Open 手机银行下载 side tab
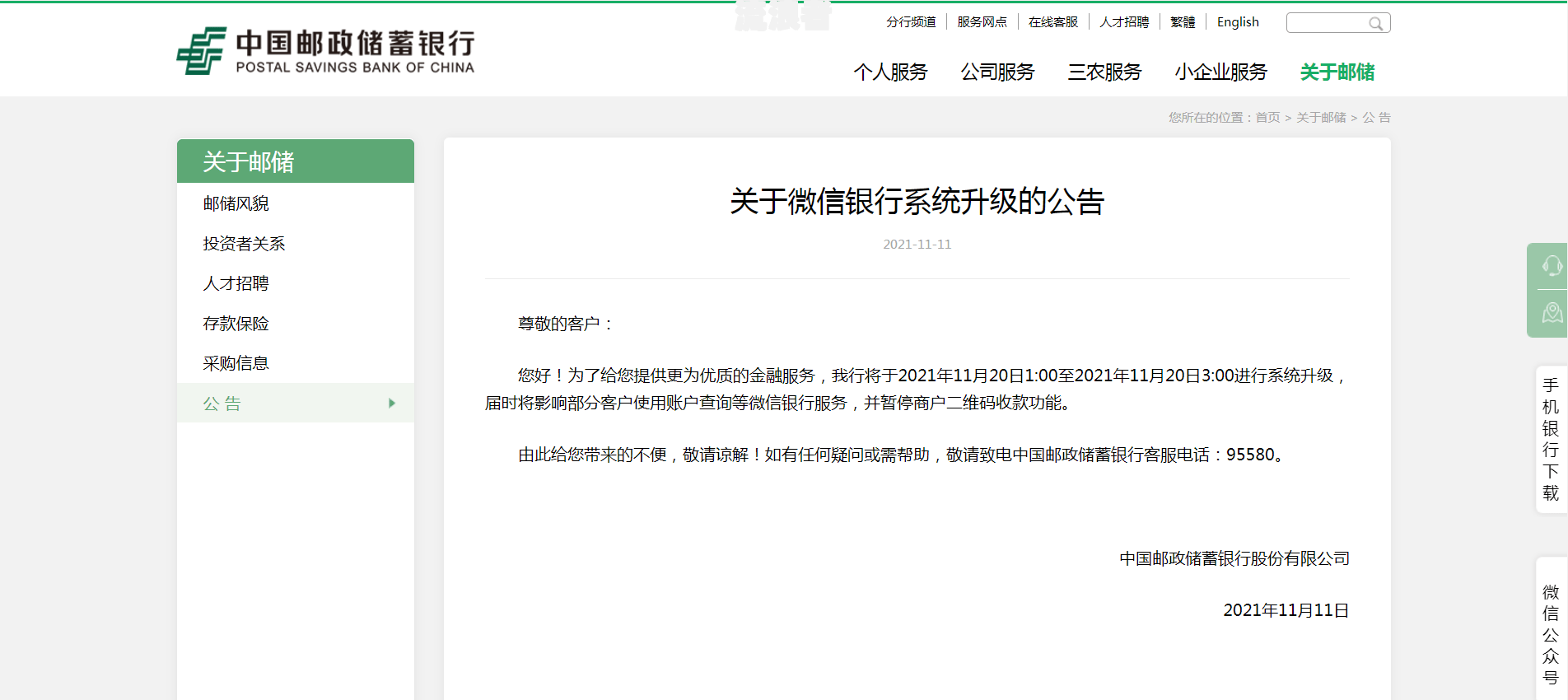 pyautogui.click(x=1551, y=440)
